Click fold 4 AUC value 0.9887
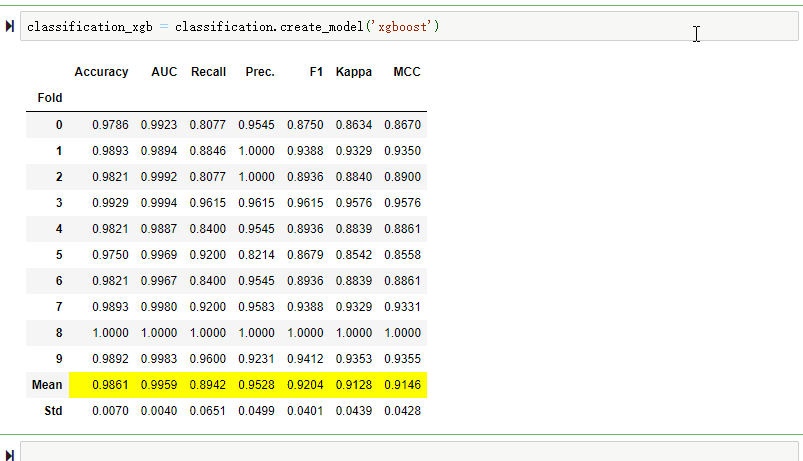 [159, 229]
